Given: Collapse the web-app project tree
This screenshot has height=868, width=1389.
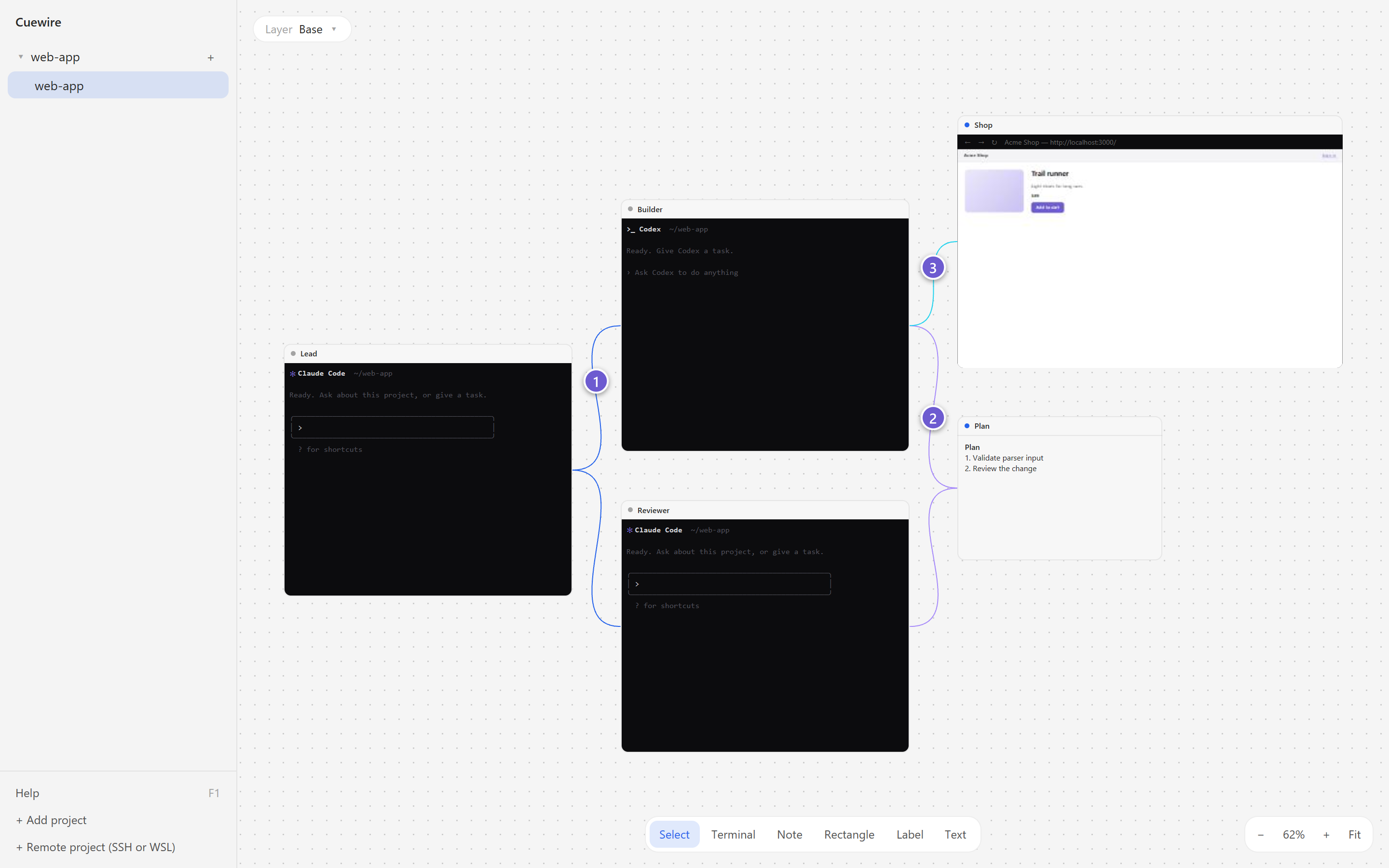Looking at the screenshot, I should point(21,57).
